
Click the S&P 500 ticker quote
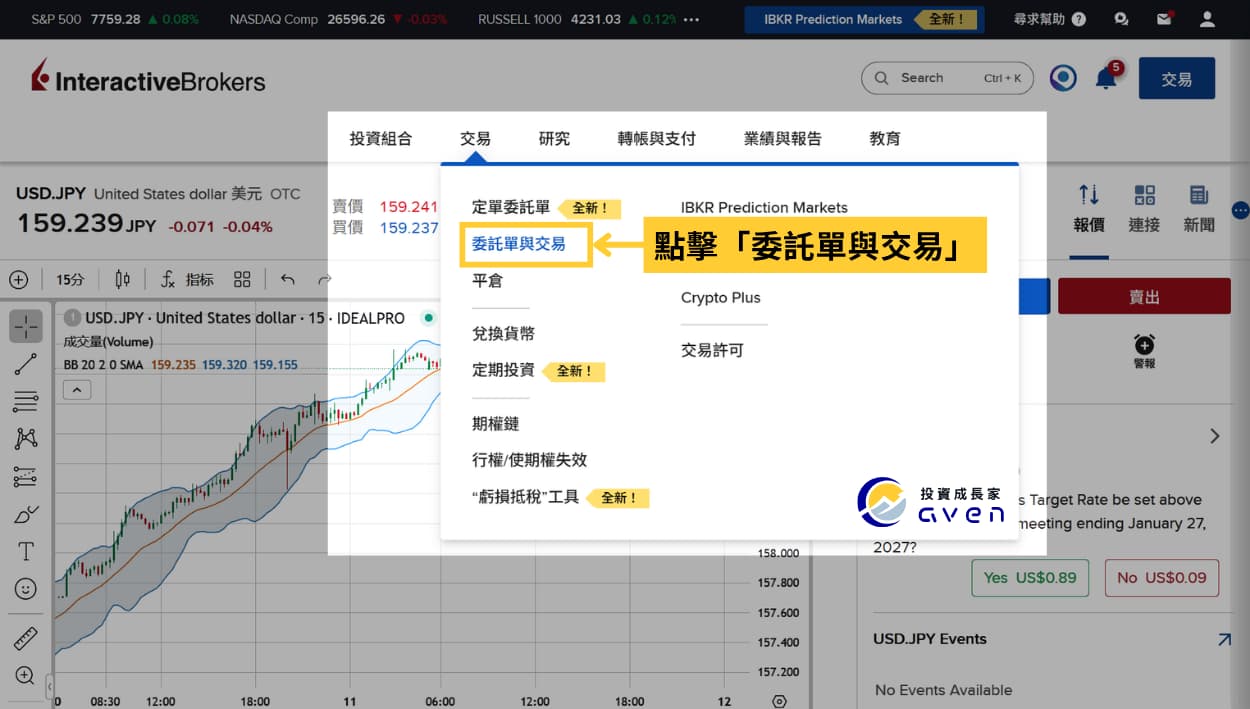click(x=114, y=19)
